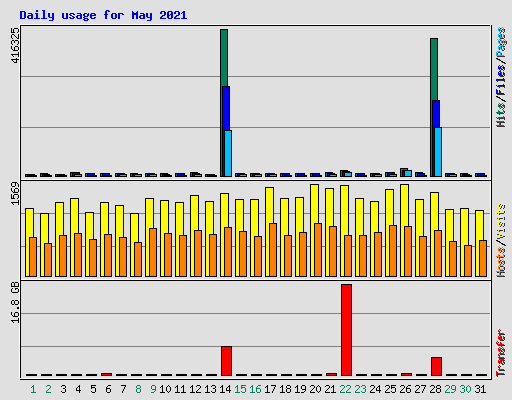
Task: Click day label 28
Action: click(x=435, y=389)
